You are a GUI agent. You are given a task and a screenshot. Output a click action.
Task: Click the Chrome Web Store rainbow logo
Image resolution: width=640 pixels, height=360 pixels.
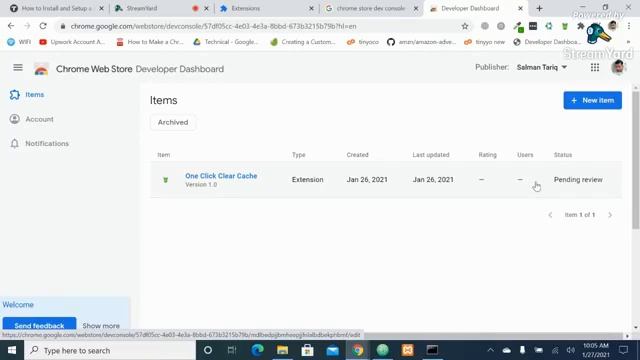(x=41, y=69)
